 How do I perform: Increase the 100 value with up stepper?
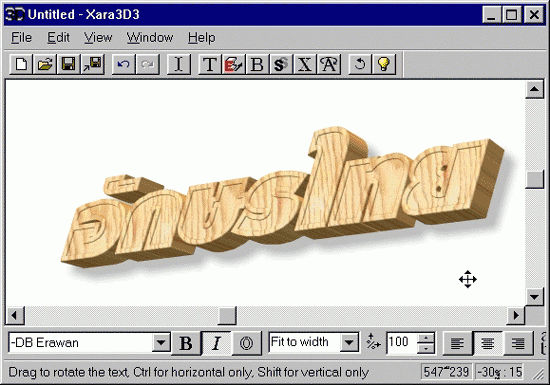tap(425, 338)
